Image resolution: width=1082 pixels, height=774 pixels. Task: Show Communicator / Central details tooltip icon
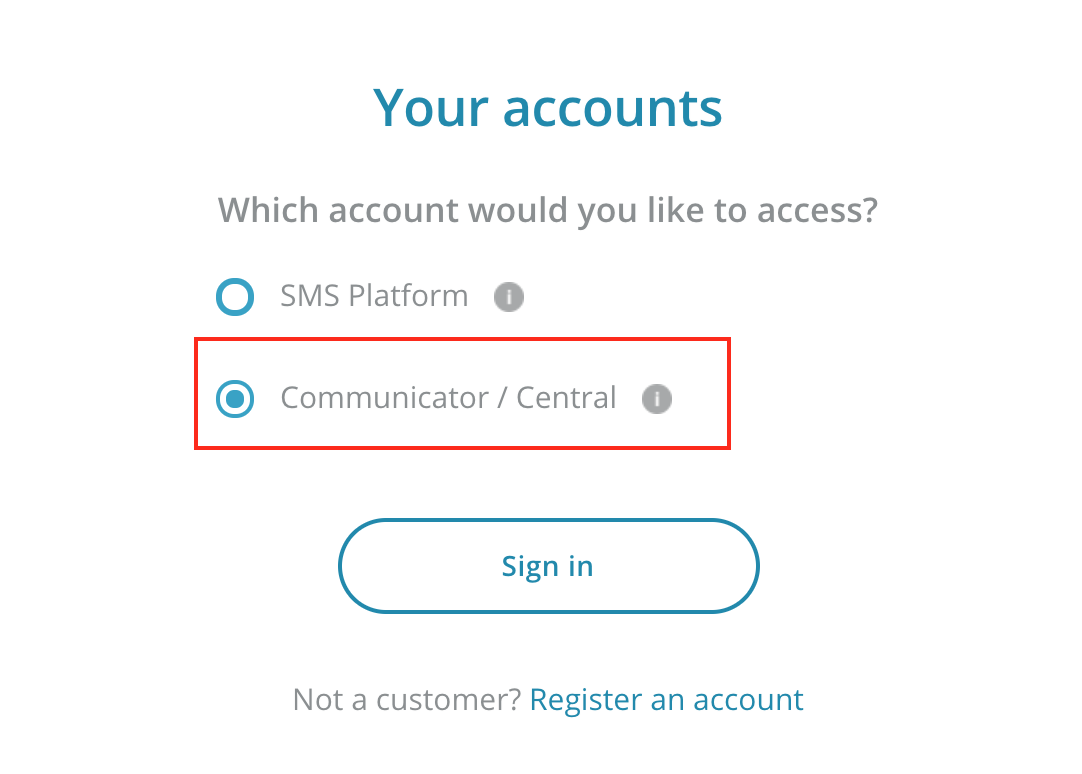(657, 399)
